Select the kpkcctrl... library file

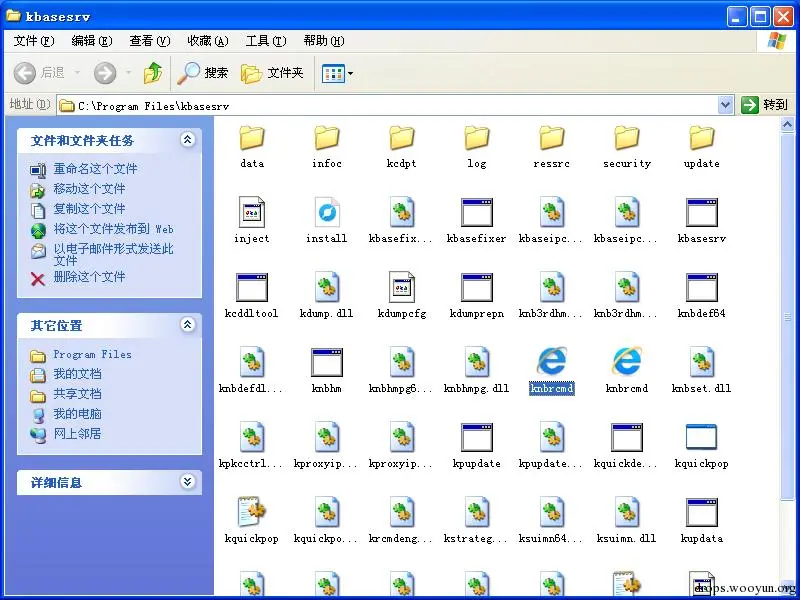(252, 437)
